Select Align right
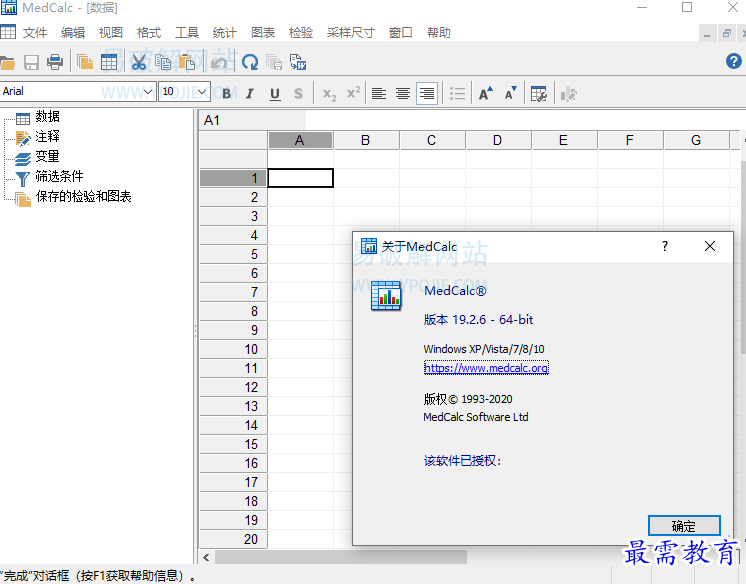The height and width of the screenshot is (584, 746). [427, 93]
